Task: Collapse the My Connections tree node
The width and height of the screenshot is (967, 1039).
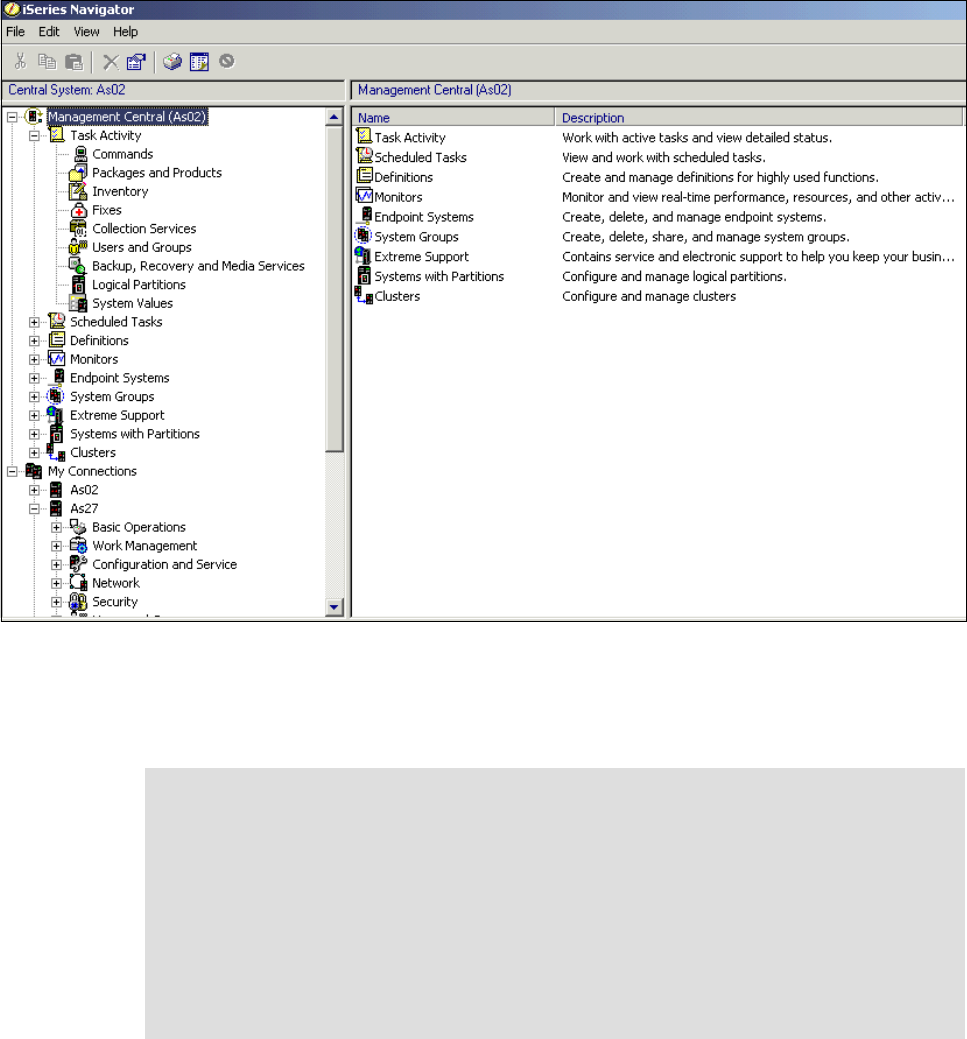Action: tap(12, 471)
